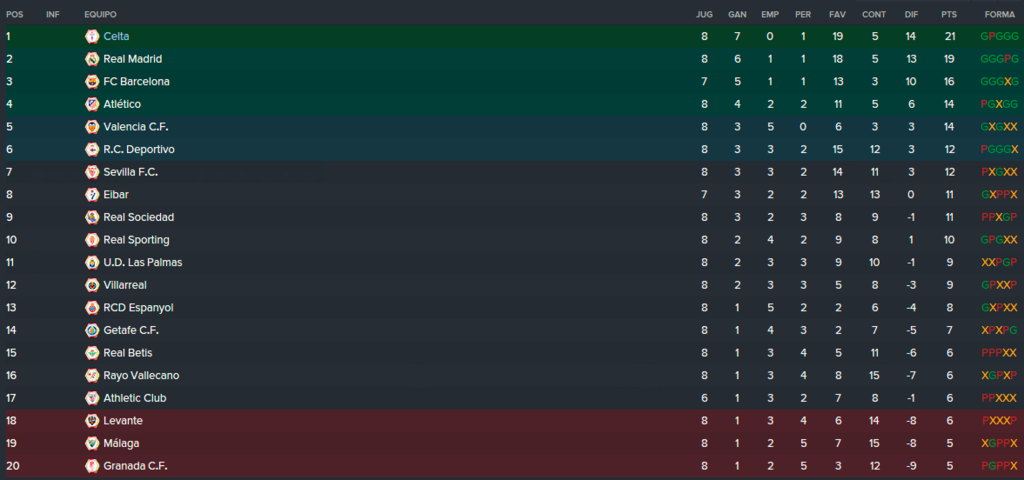Screen dimensions: 1024x480
Task: Click the Real Madrid crest icon
Action: (x=92, y=59)
